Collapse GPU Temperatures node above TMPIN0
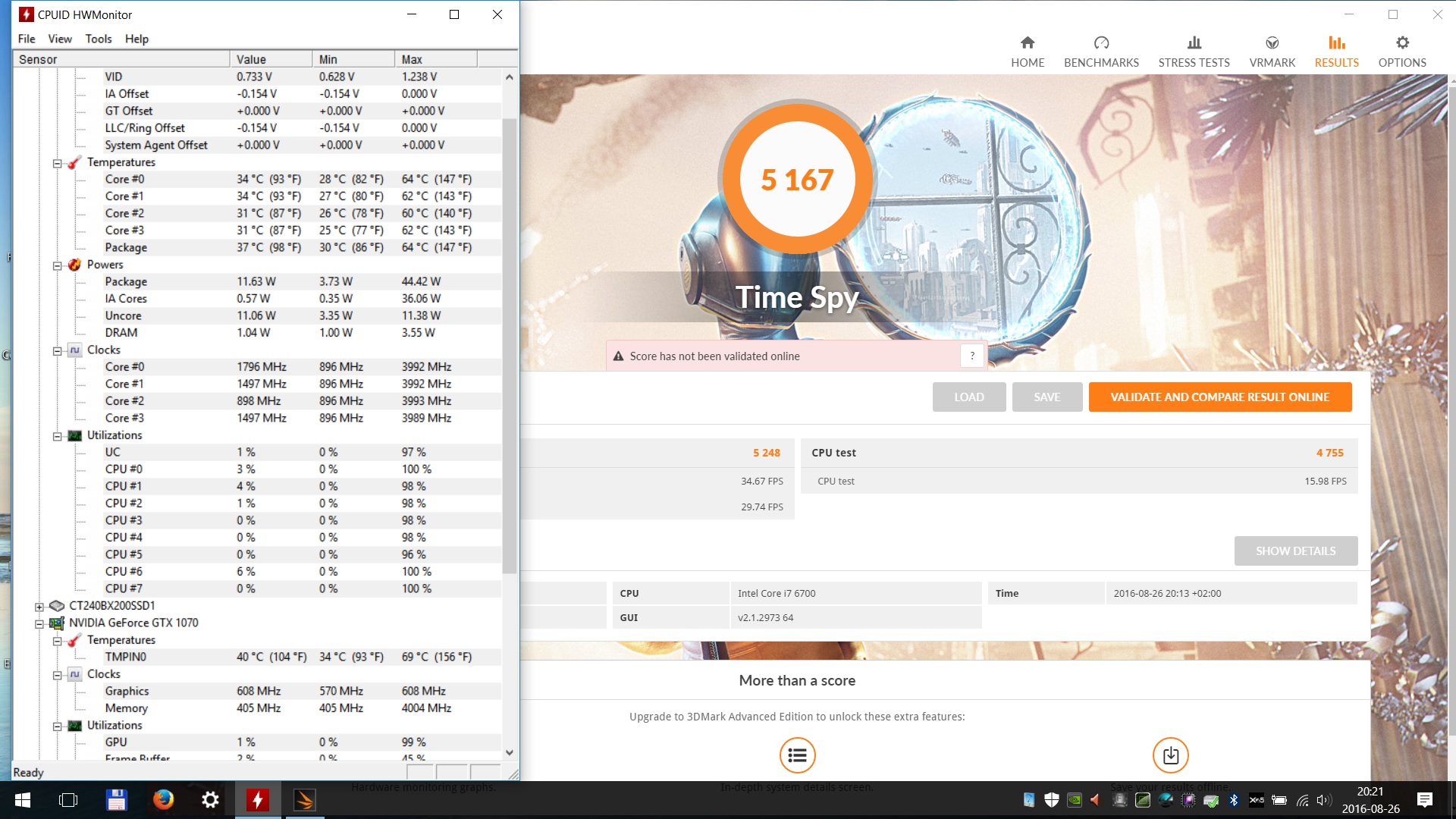The height and width of the screenshot is (819, 1456). click(57, 641)
